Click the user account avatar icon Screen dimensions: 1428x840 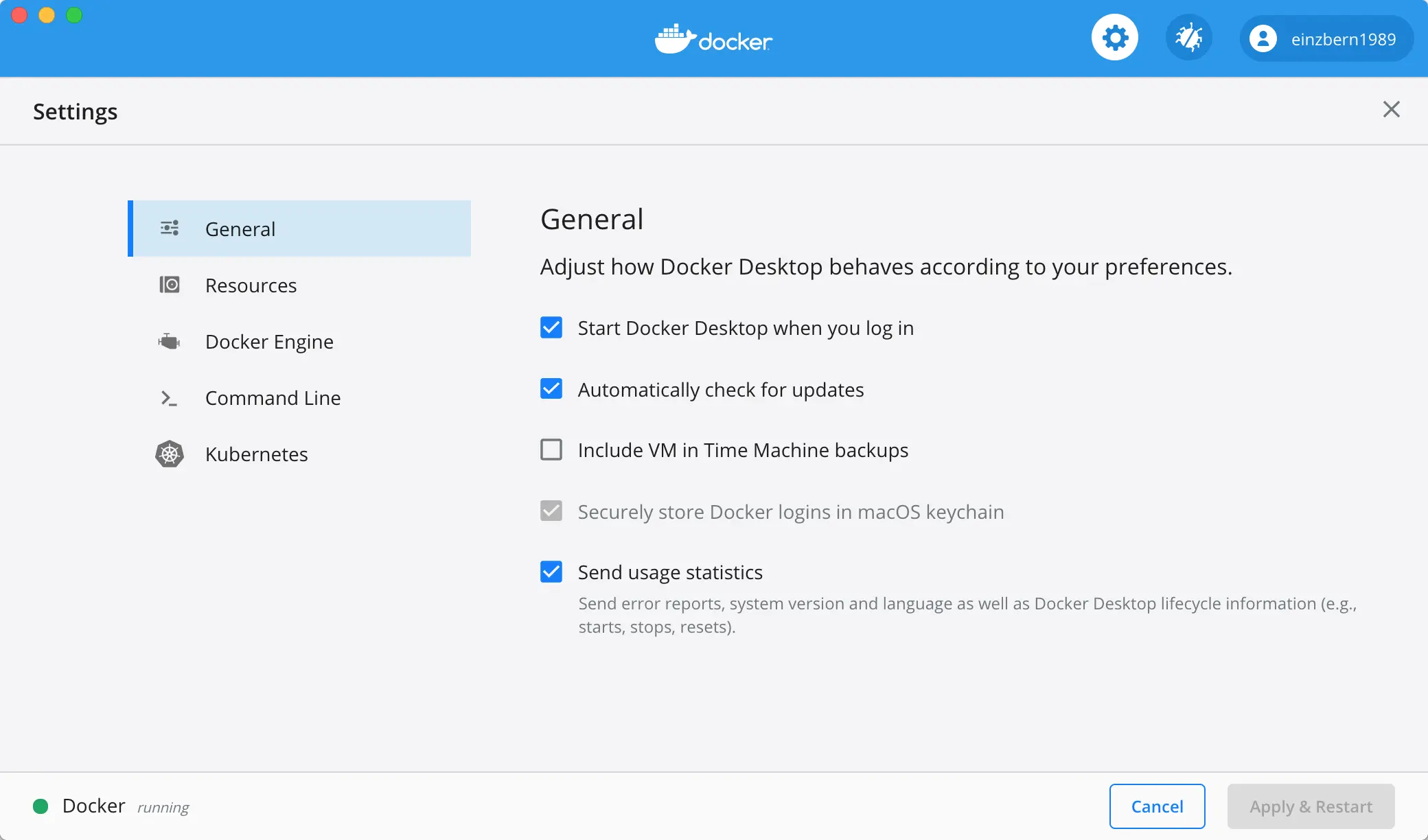1263,38
